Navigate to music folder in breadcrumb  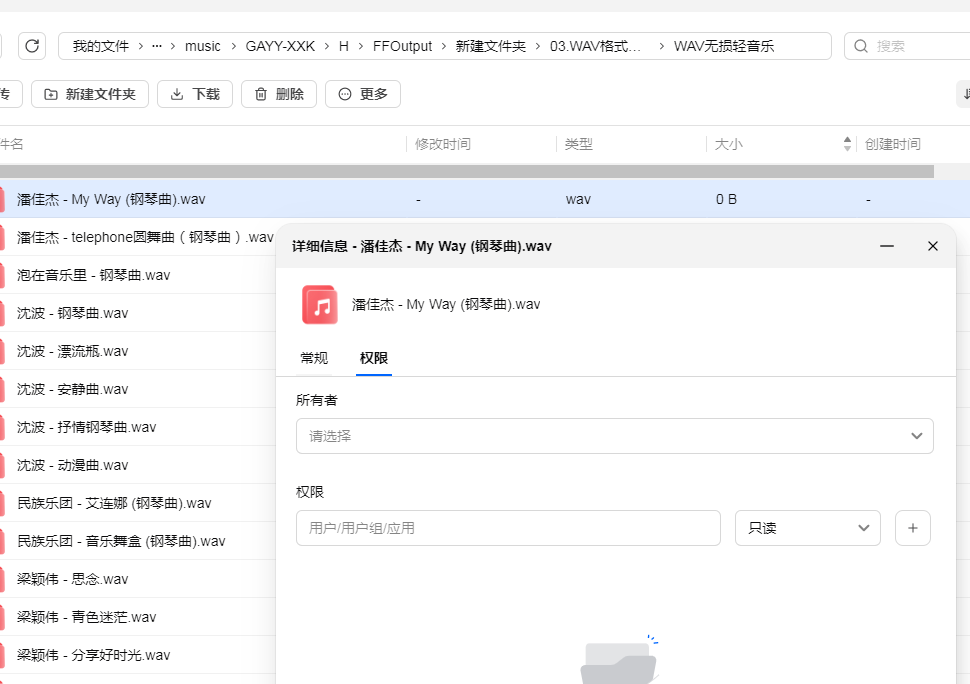tap(202, 46)
